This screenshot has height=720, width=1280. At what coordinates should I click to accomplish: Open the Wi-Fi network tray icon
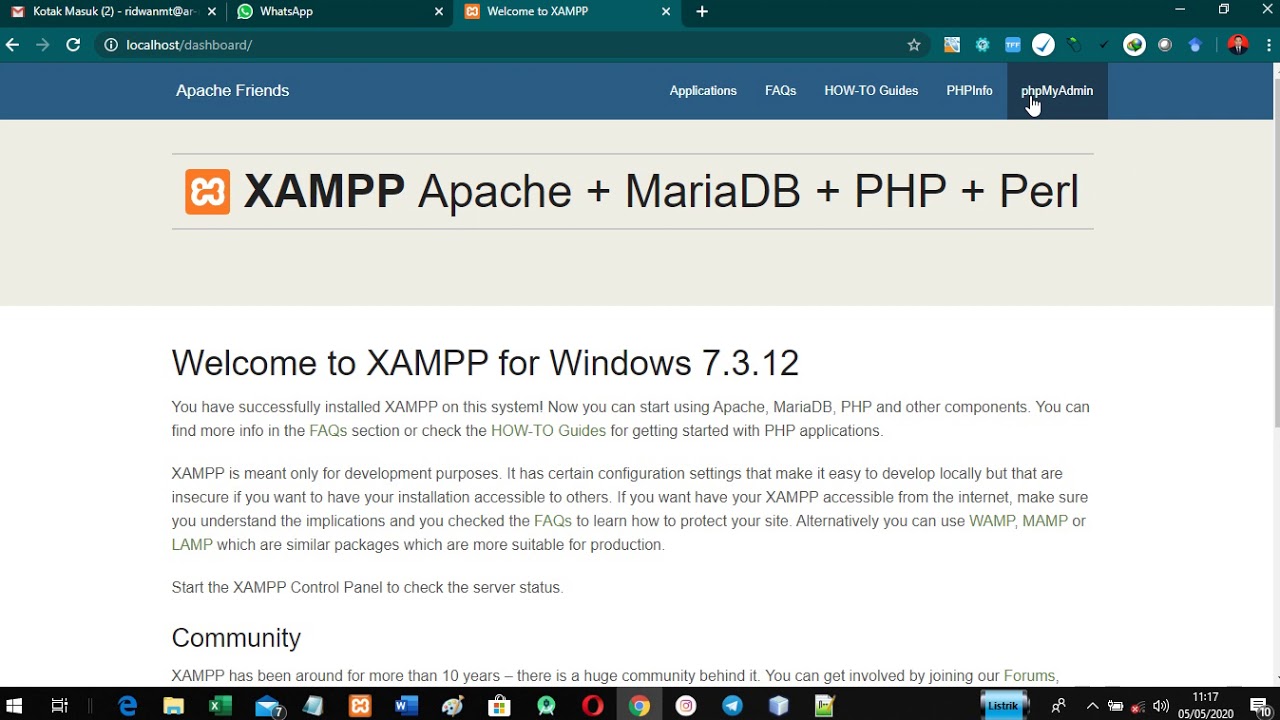click(1138, 706)
